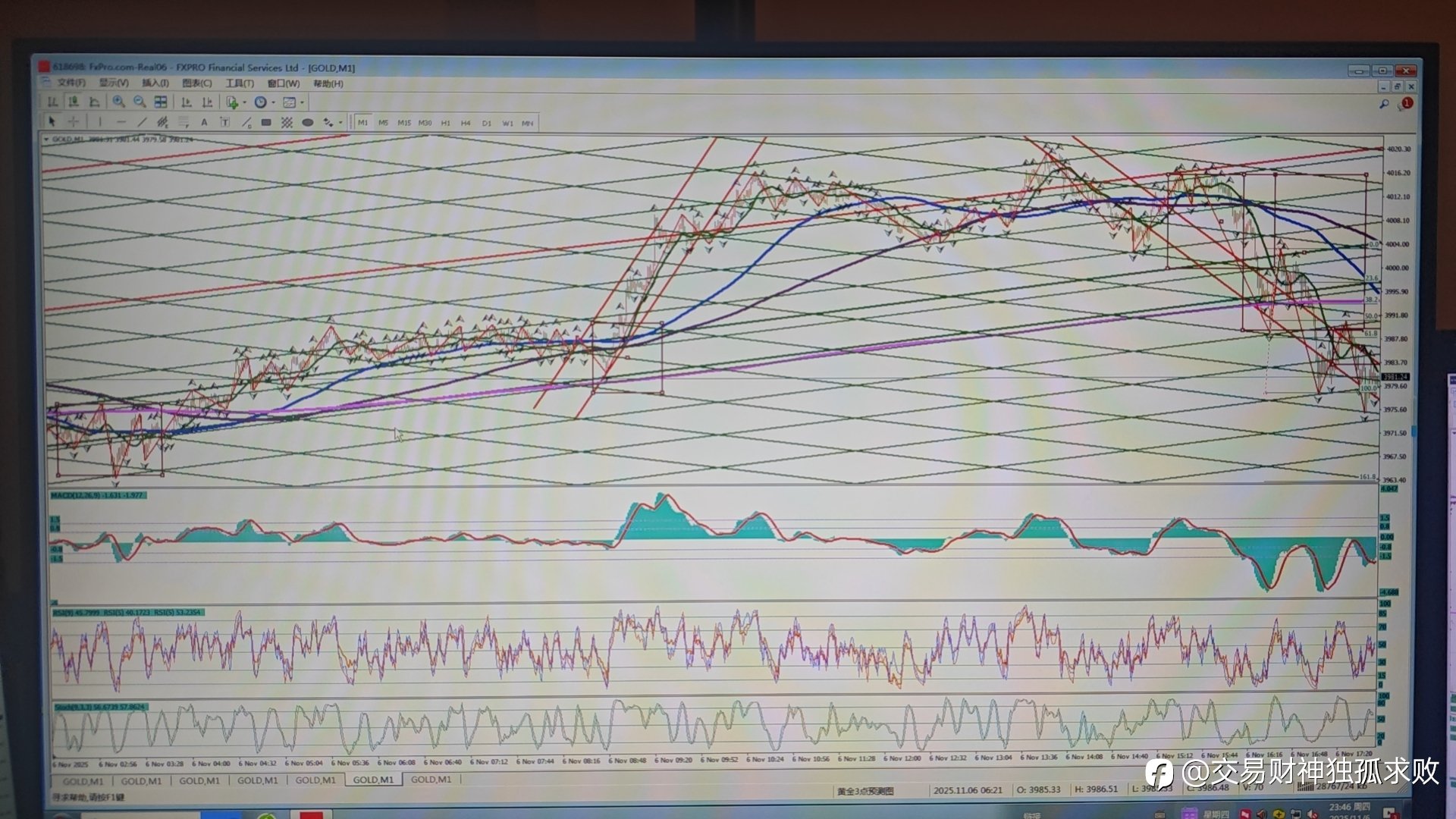
Task: Click the red notification badge
Action: pos(1407,102)
